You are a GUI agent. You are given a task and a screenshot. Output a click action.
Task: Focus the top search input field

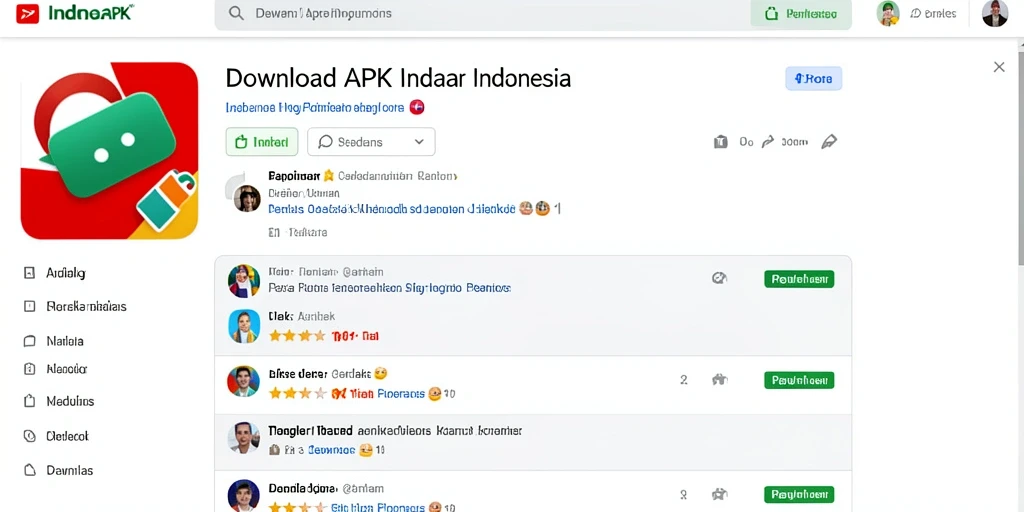[x=482, y=14]
